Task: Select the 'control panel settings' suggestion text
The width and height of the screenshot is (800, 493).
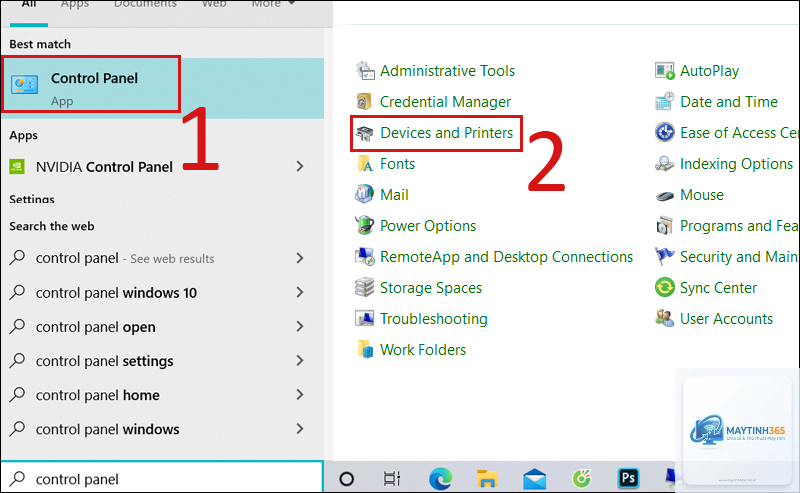Action: pos(104,361)
